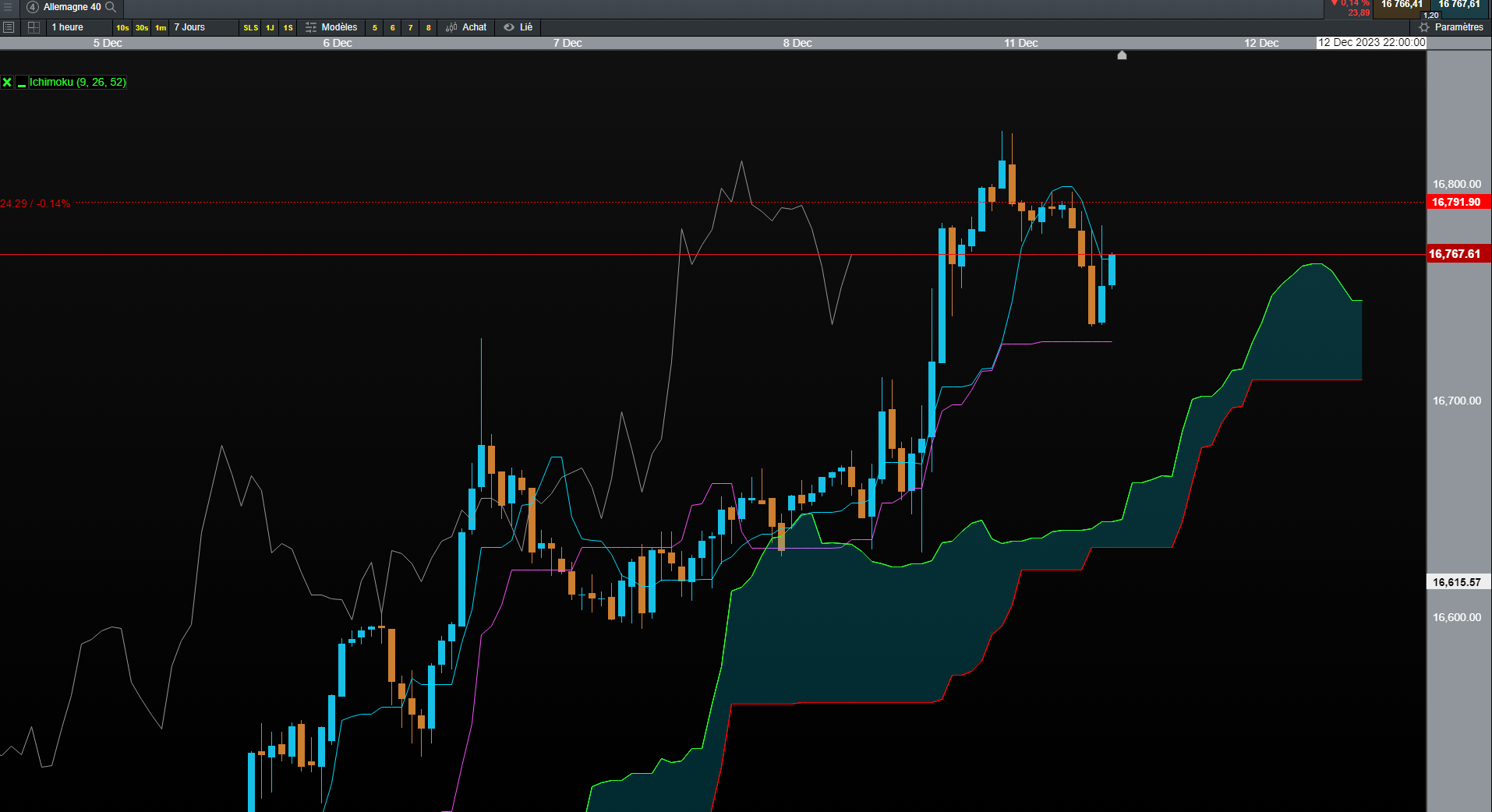
Task: Open the hamburger menu in the title bar
Action: (8, 7)
